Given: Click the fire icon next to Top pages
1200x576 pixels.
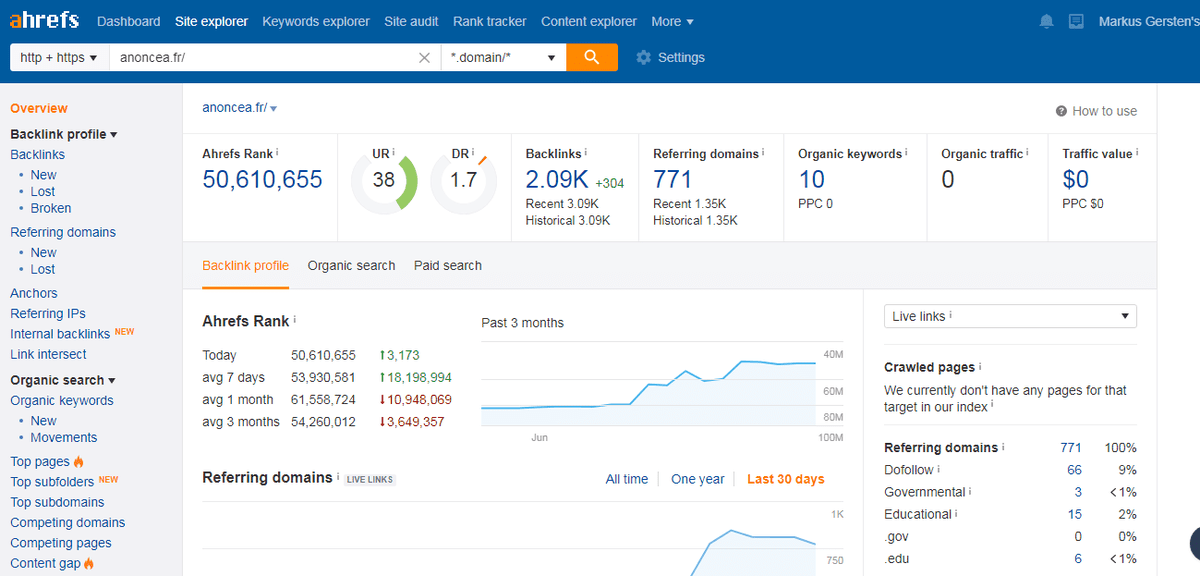Looking at the screenshot, I should coord(79,462).
